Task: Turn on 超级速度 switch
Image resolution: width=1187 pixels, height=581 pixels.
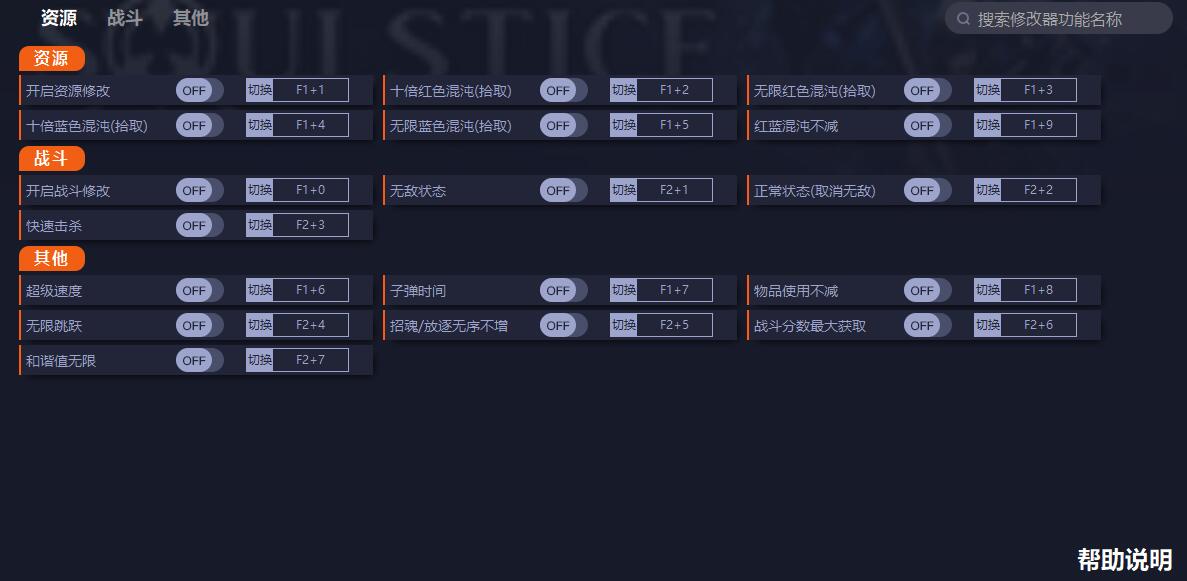Action: 200,290
